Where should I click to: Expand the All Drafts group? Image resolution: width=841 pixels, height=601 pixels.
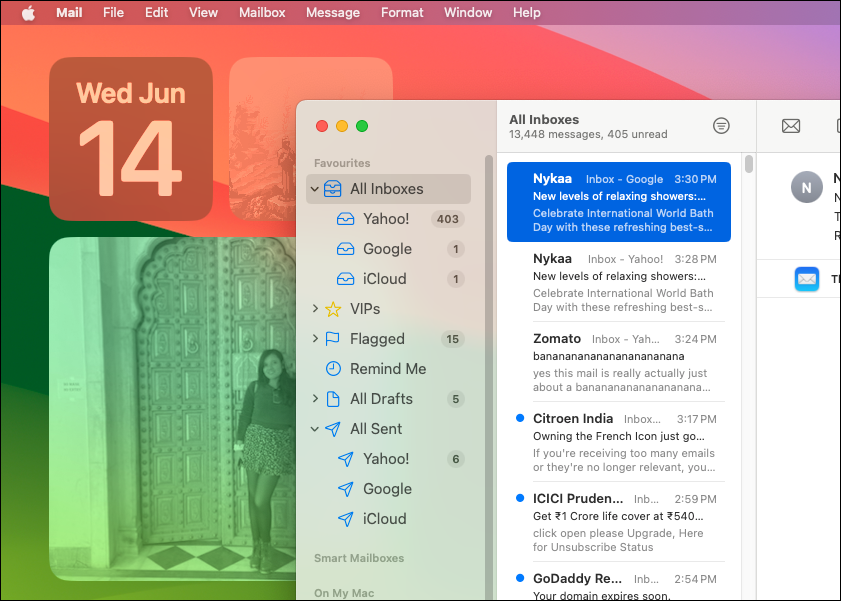(315, 398)
